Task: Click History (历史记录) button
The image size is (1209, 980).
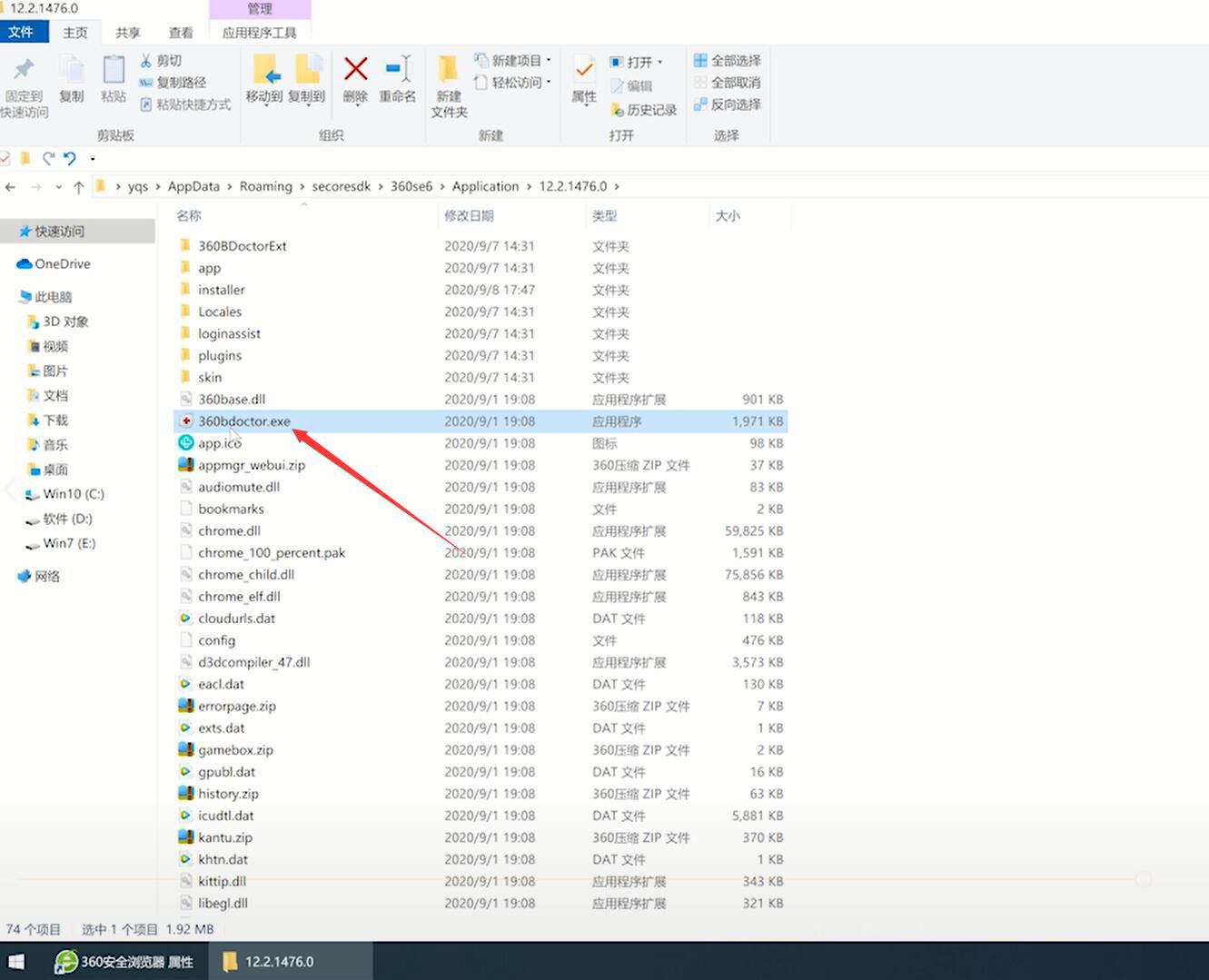Action: (644, 110)
